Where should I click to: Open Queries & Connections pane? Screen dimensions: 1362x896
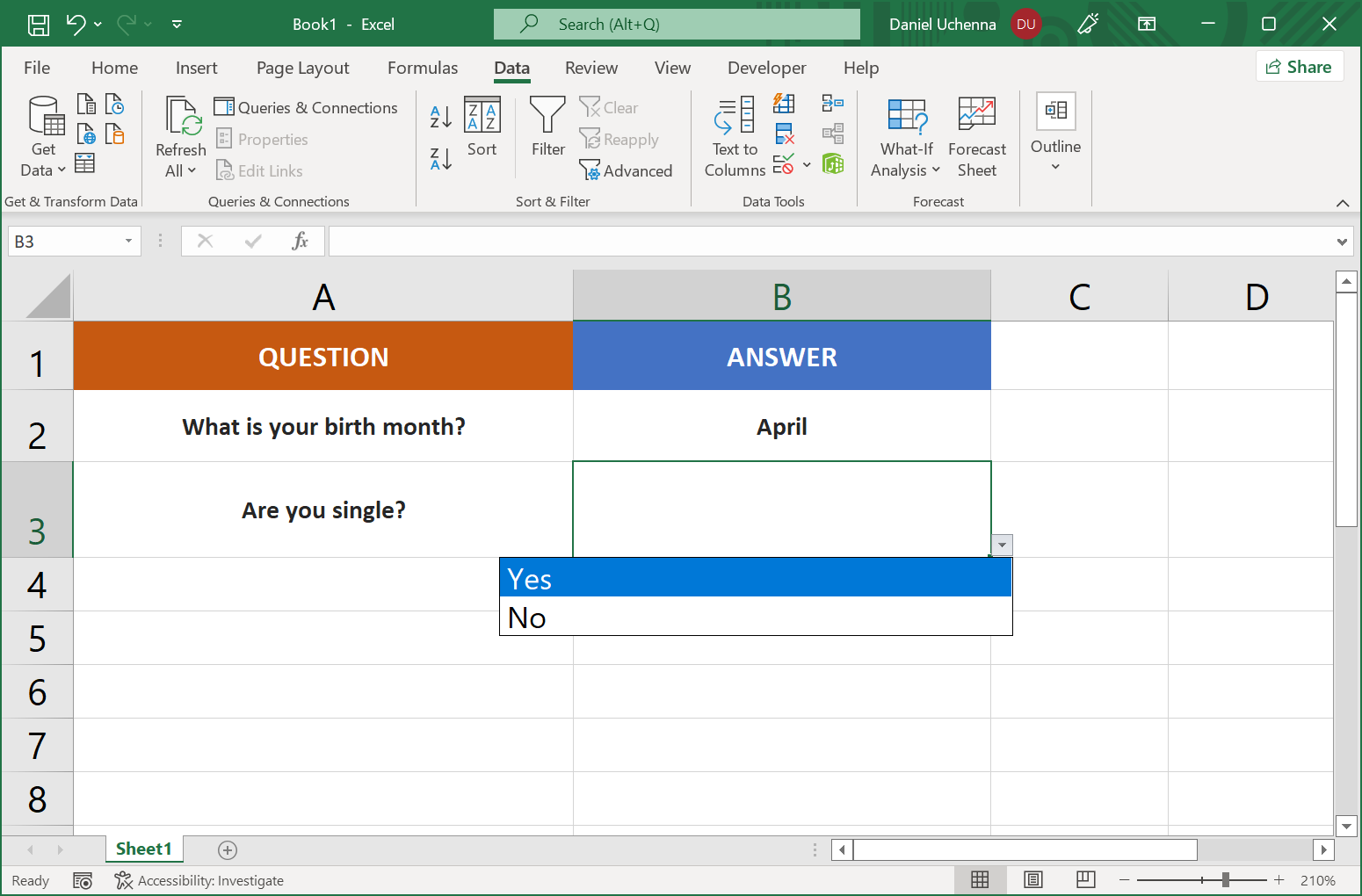pyautogui.click(x=305, y=107)
